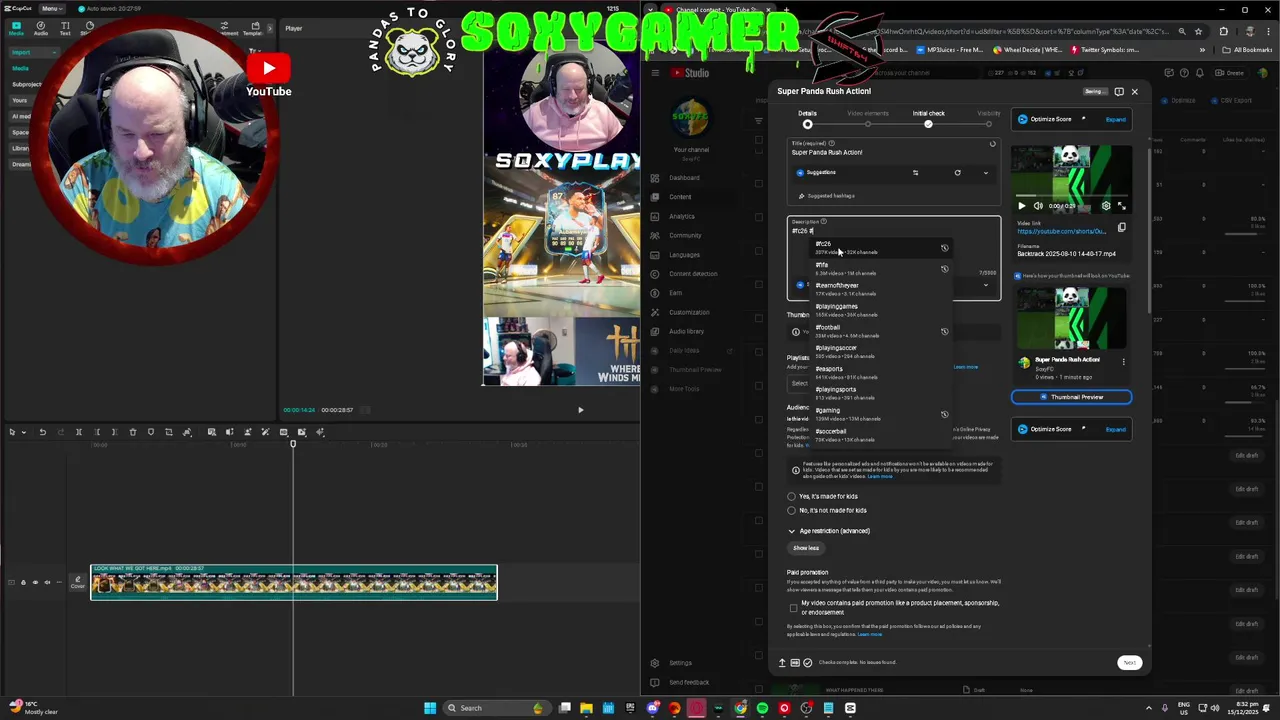Viewport: 1280px width, 720px height.
Task: Go to the Details step
Action: (807, 118)
